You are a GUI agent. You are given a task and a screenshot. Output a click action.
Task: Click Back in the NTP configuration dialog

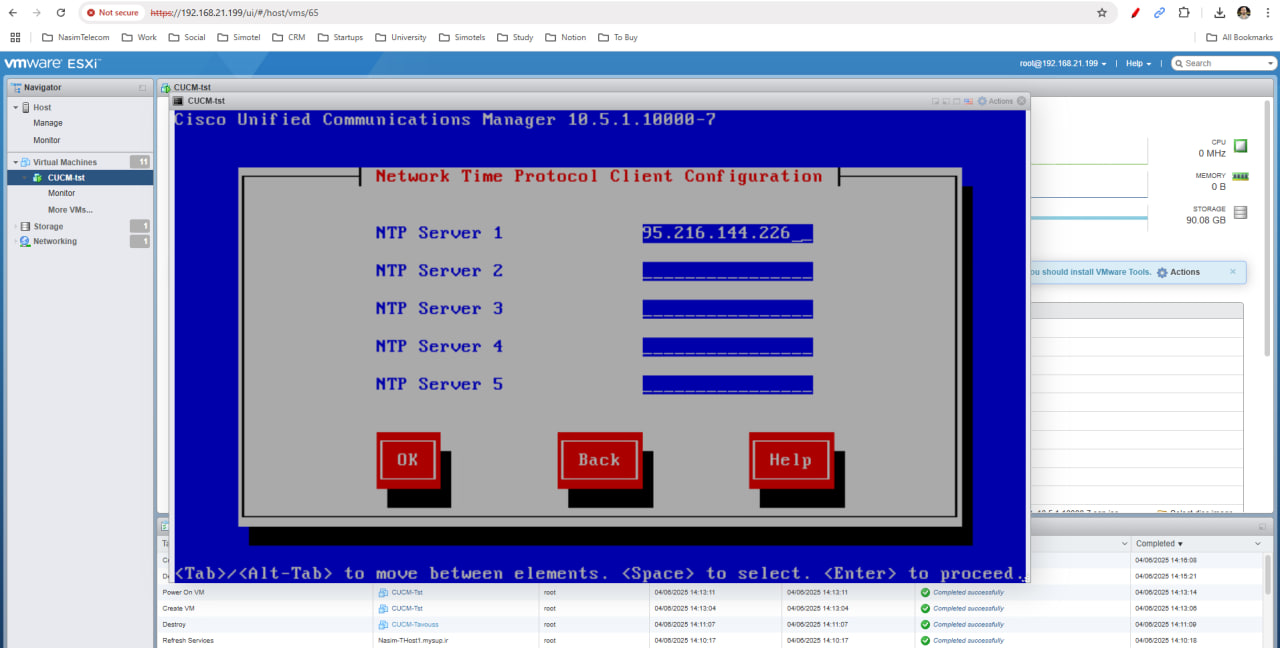pyautogui.click(x=599, y=460)
